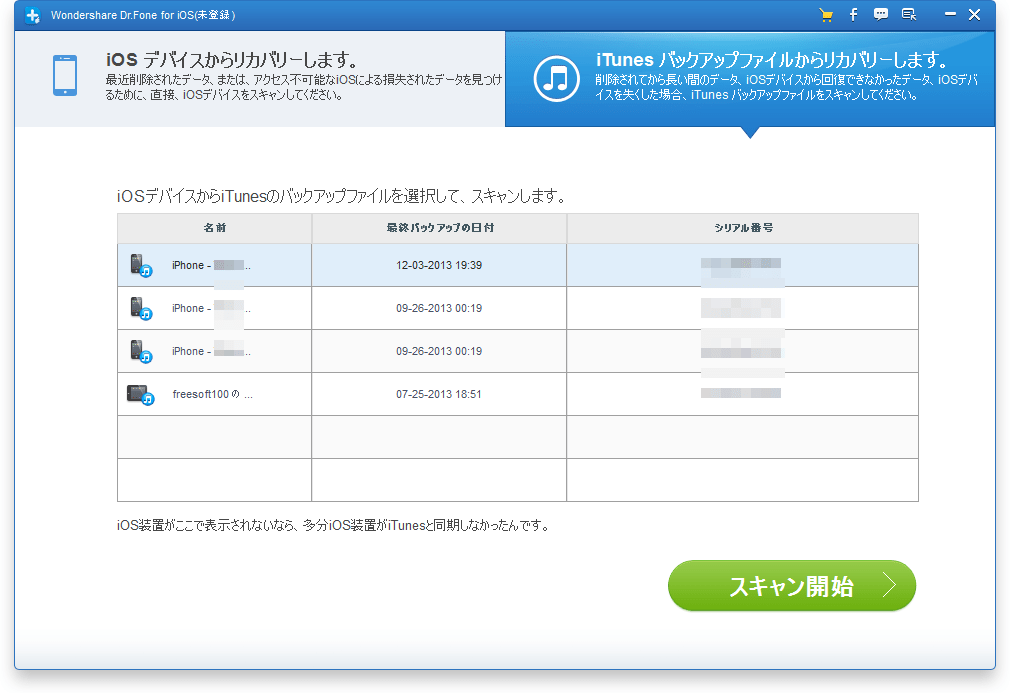Switch to the iOS device recovery tab
This screenshot has width=1010, height=693.
click(260, 79)
